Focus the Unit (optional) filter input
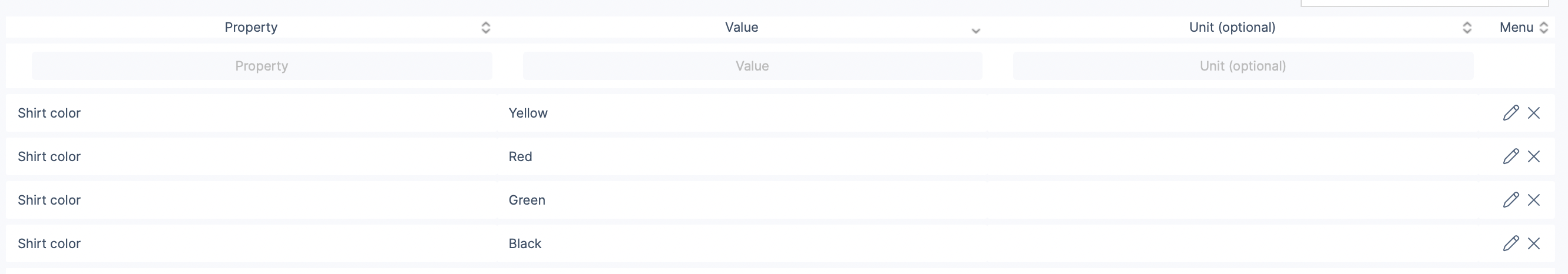The width and height of the screenshot is (1568, 274). coord(1242,66)
